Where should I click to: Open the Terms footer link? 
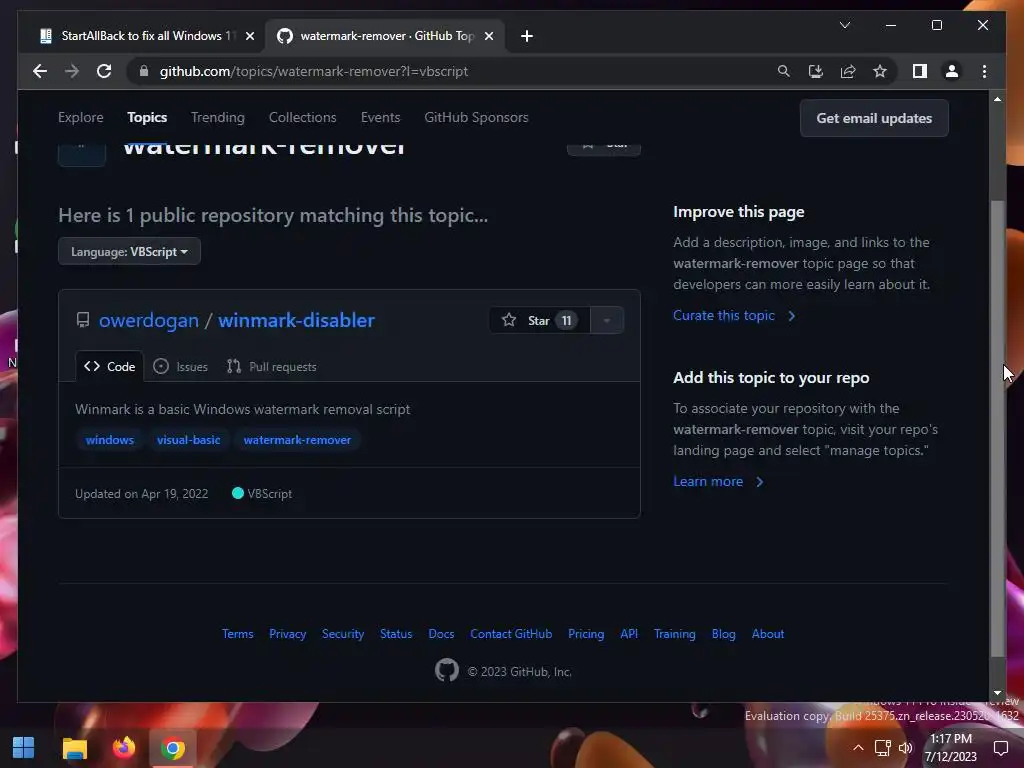point(238,633)
